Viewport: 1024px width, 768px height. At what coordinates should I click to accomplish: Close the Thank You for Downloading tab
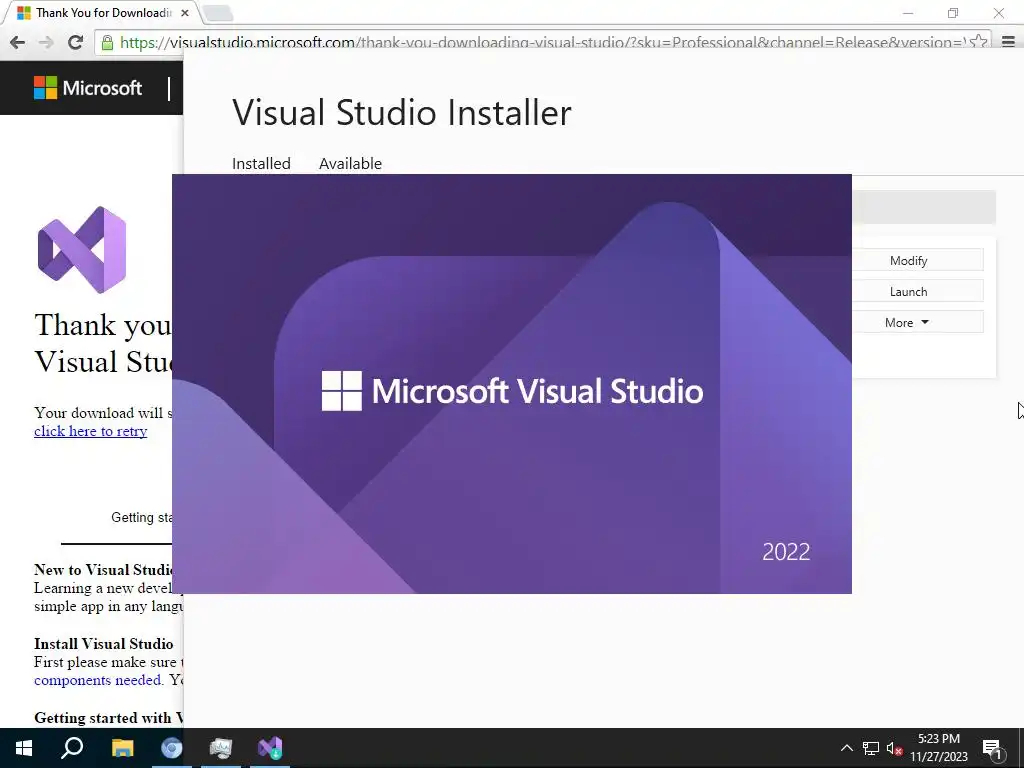pos(185,12)
